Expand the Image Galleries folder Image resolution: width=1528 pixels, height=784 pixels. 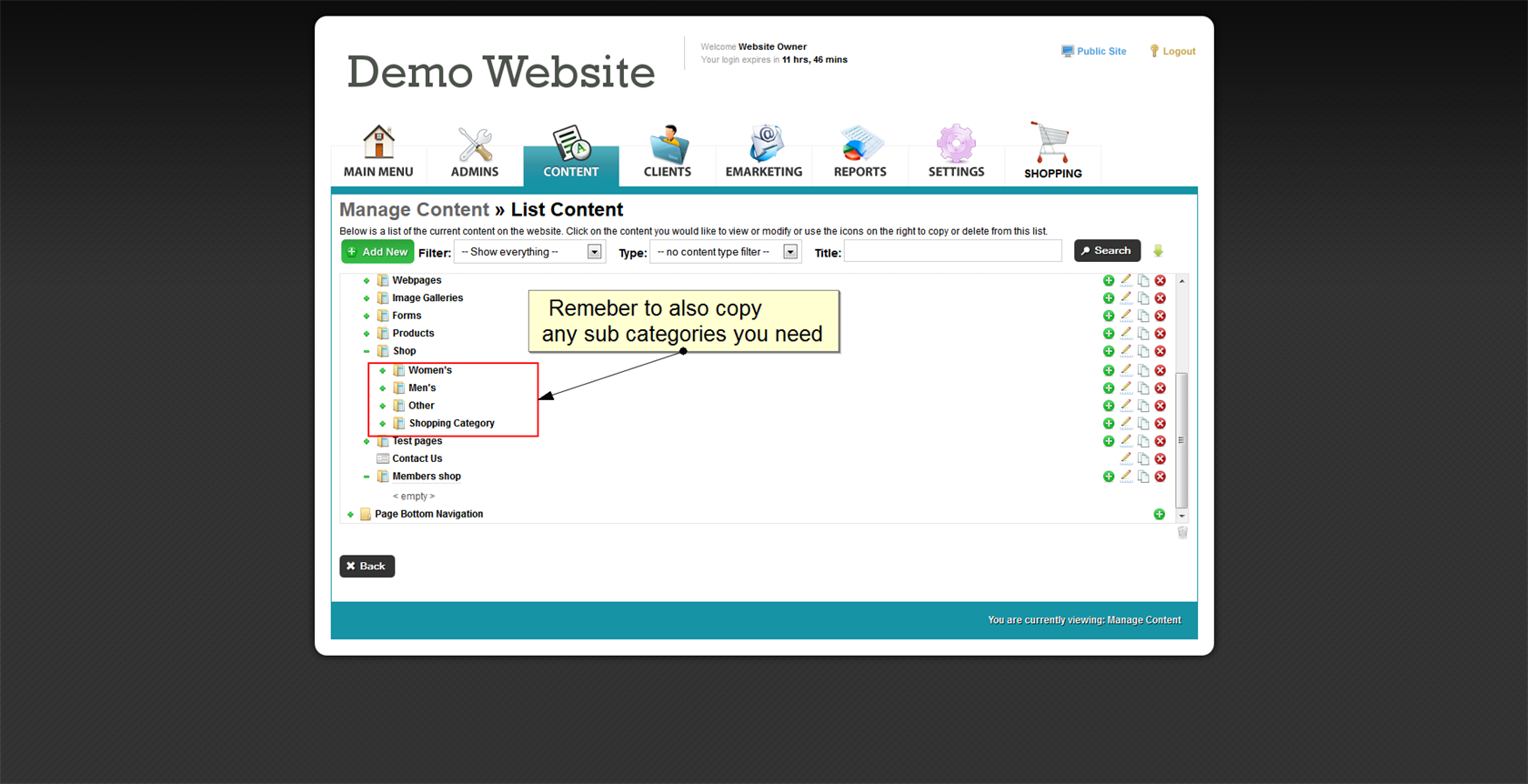367,298
